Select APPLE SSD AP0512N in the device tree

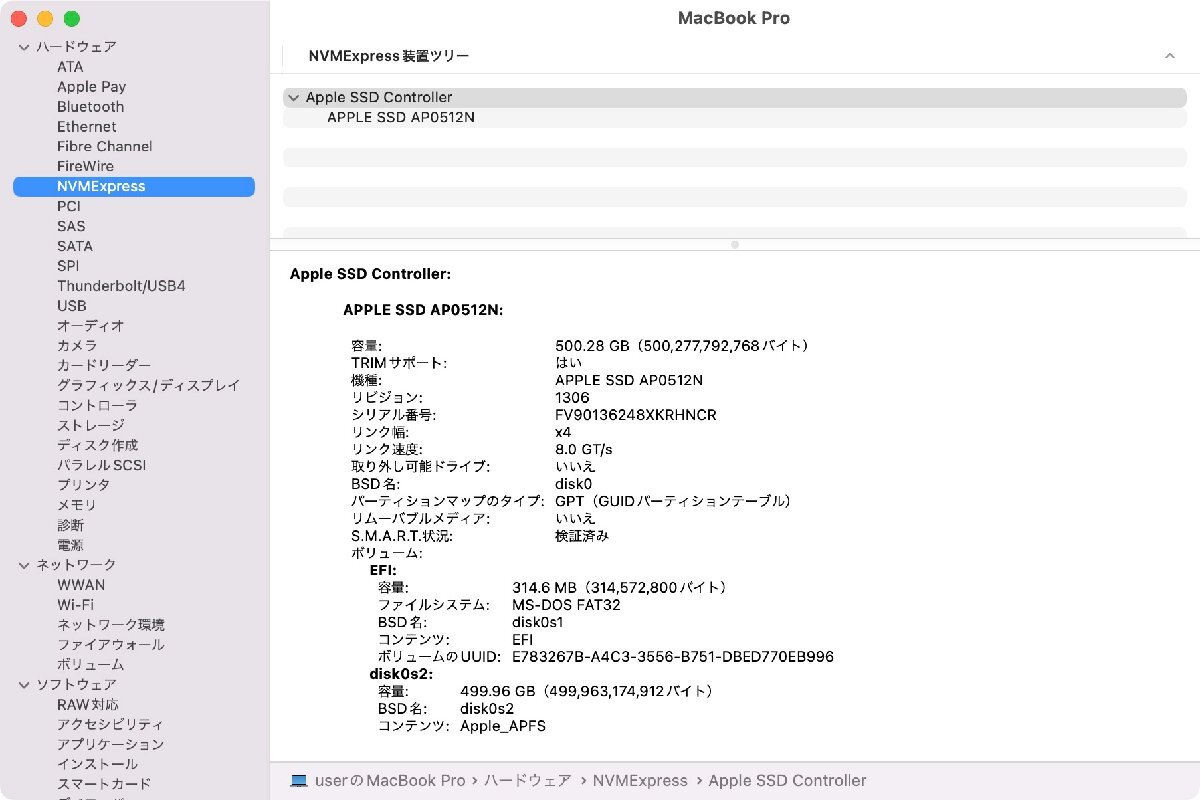pos(402,116)
